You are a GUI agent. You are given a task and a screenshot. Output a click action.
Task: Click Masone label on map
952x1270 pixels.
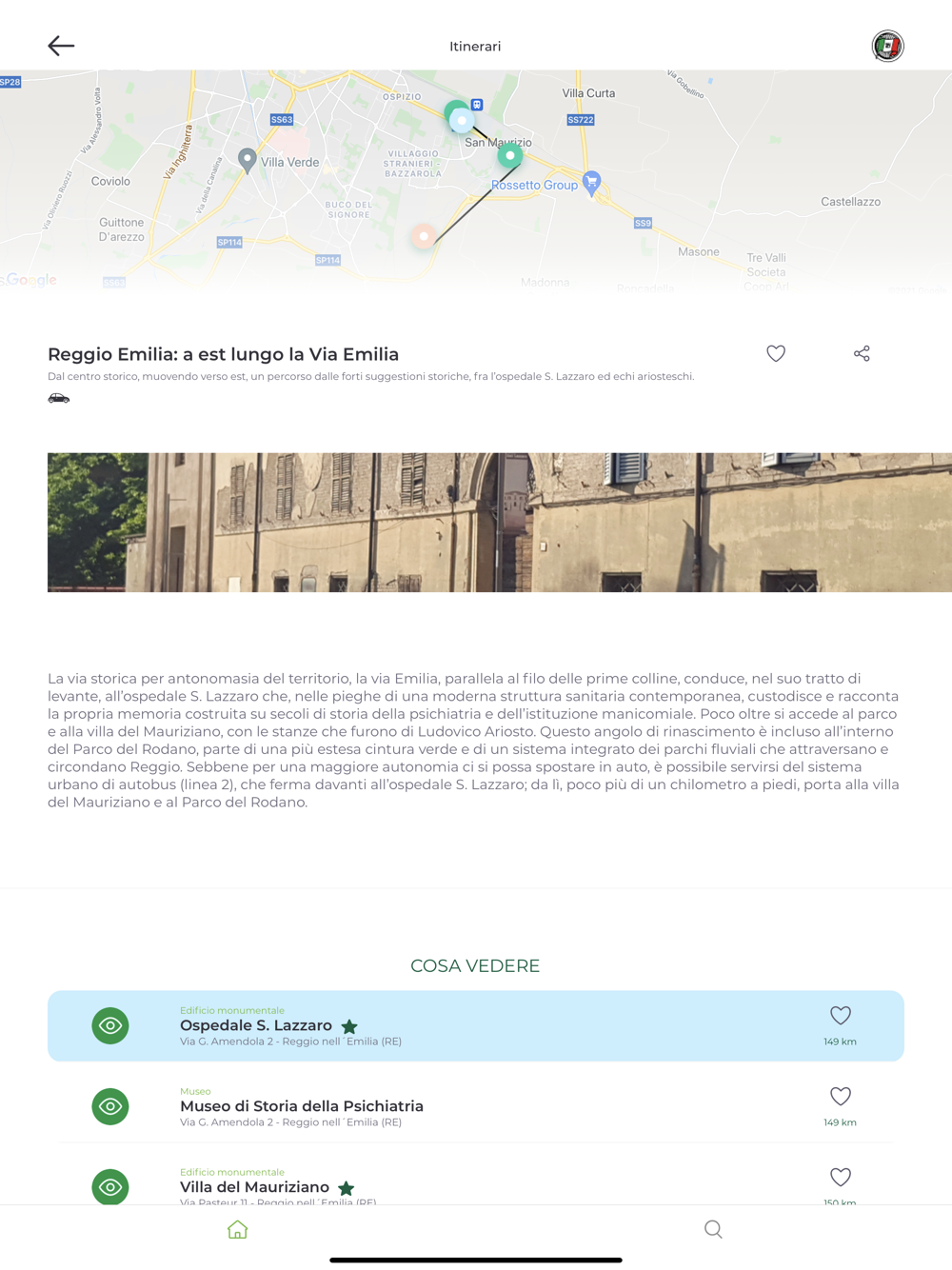click(x=699, y=252)
